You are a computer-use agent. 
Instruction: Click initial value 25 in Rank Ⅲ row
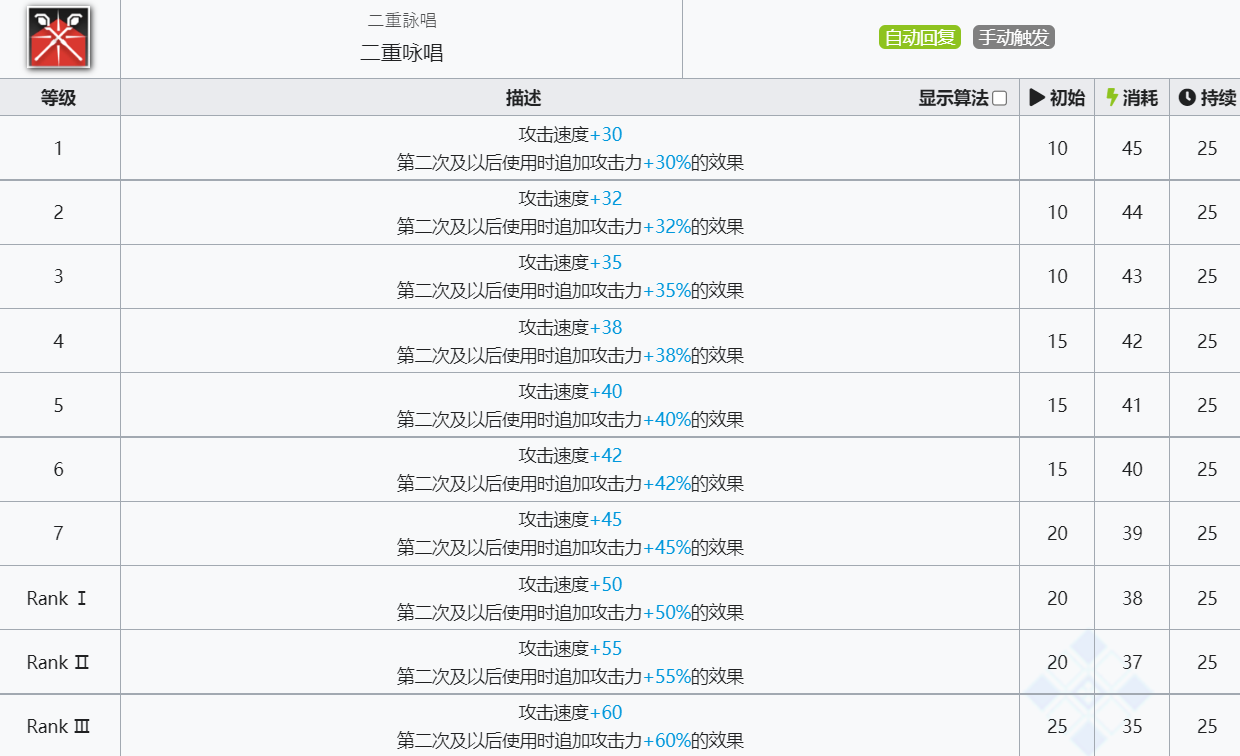(x=1057, y=726)
